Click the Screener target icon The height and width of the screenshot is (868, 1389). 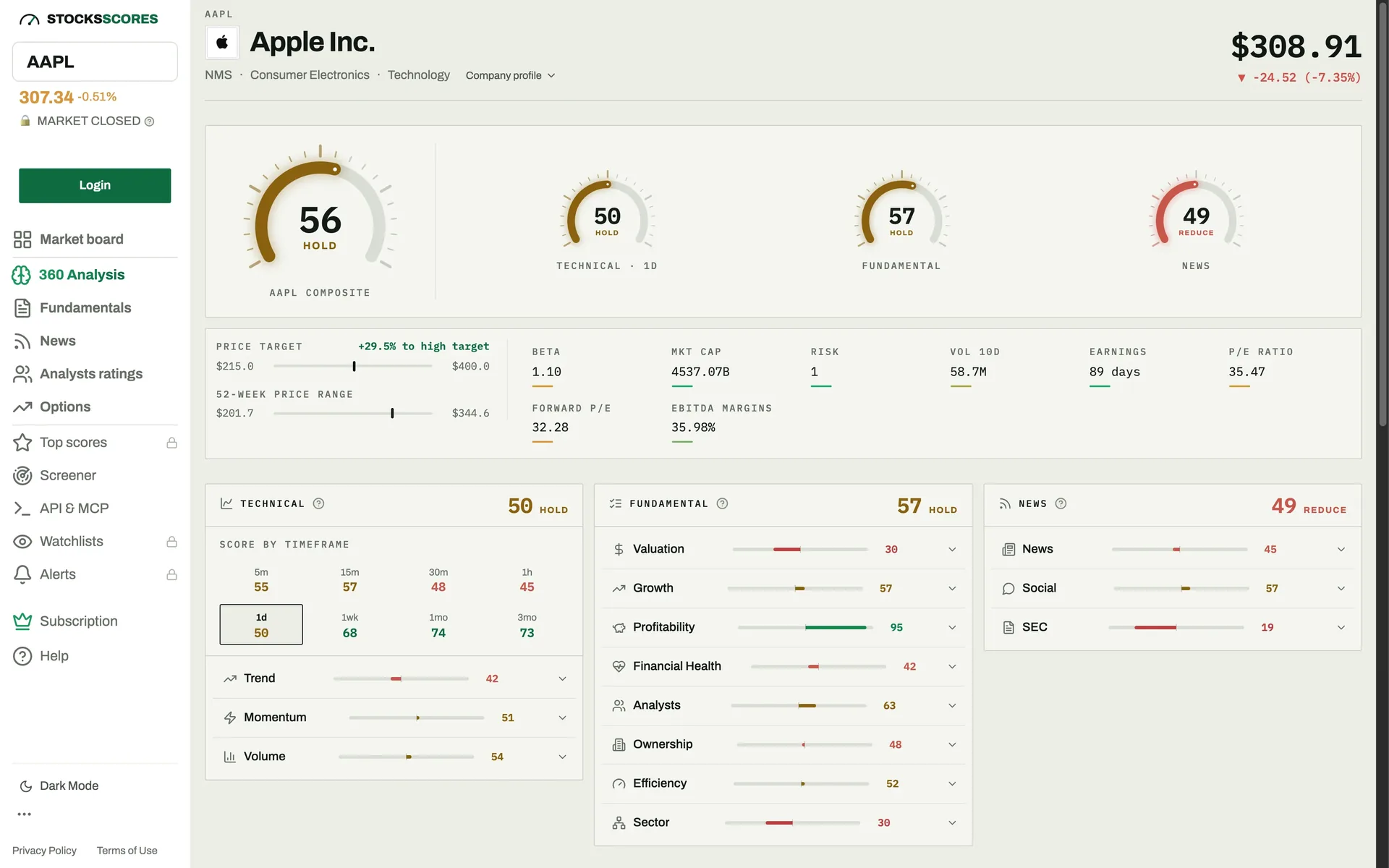point(22,476)
